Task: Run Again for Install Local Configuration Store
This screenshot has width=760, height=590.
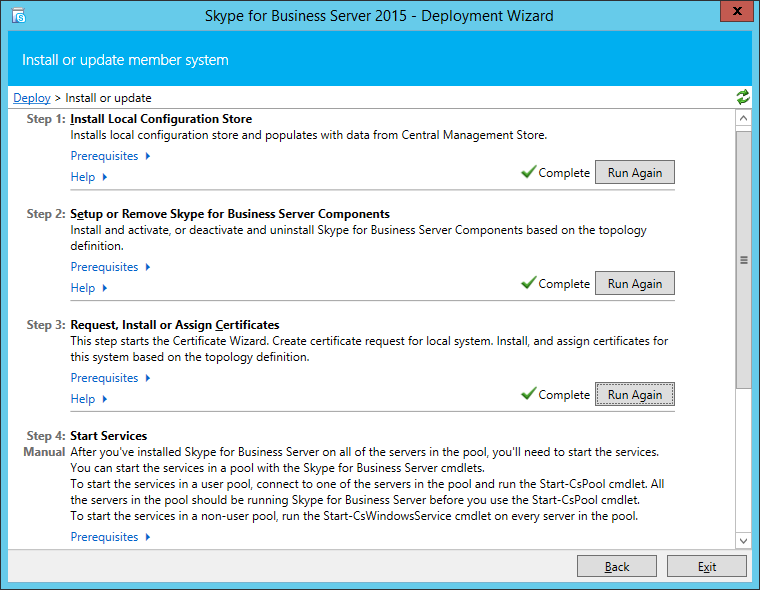Action: point(634,173)
